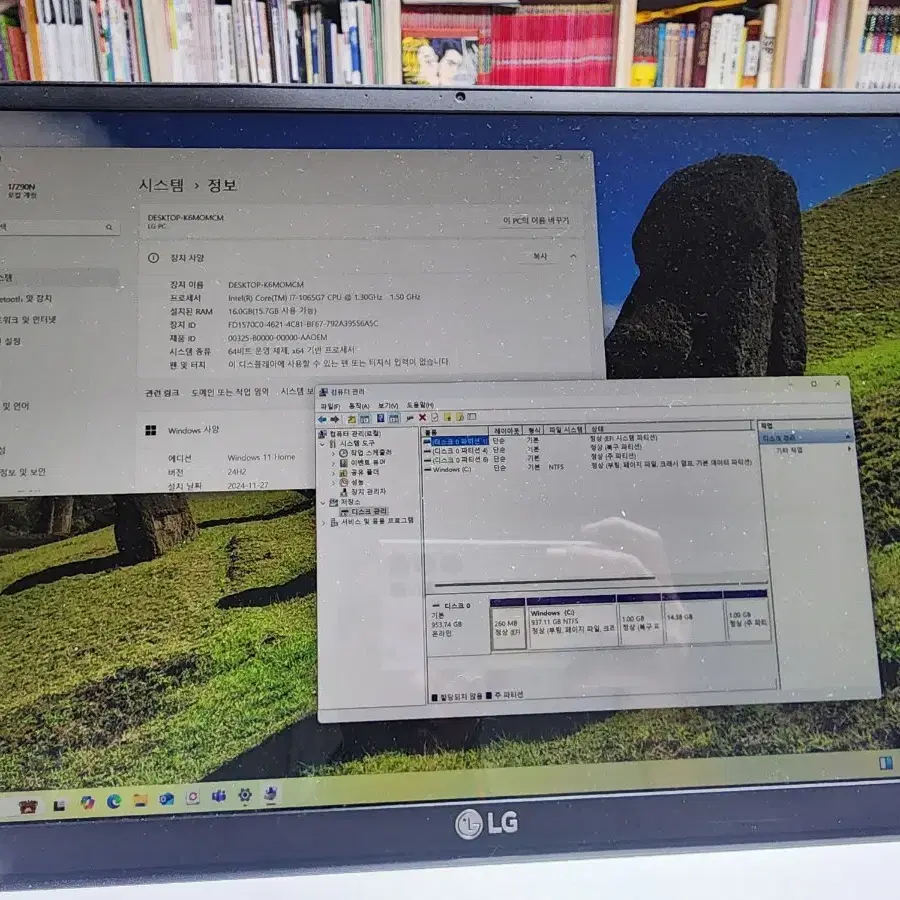Open Copilot from the taskbar
Screen dimensions: 900x900
[x=87, y=802]
